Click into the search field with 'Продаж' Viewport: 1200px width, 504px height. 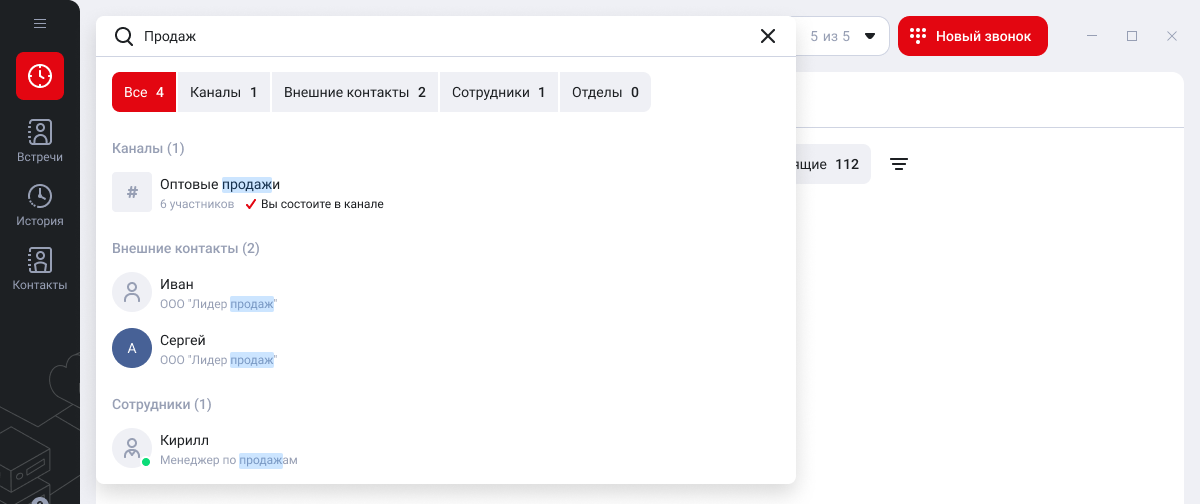click(x=440, y=36)
